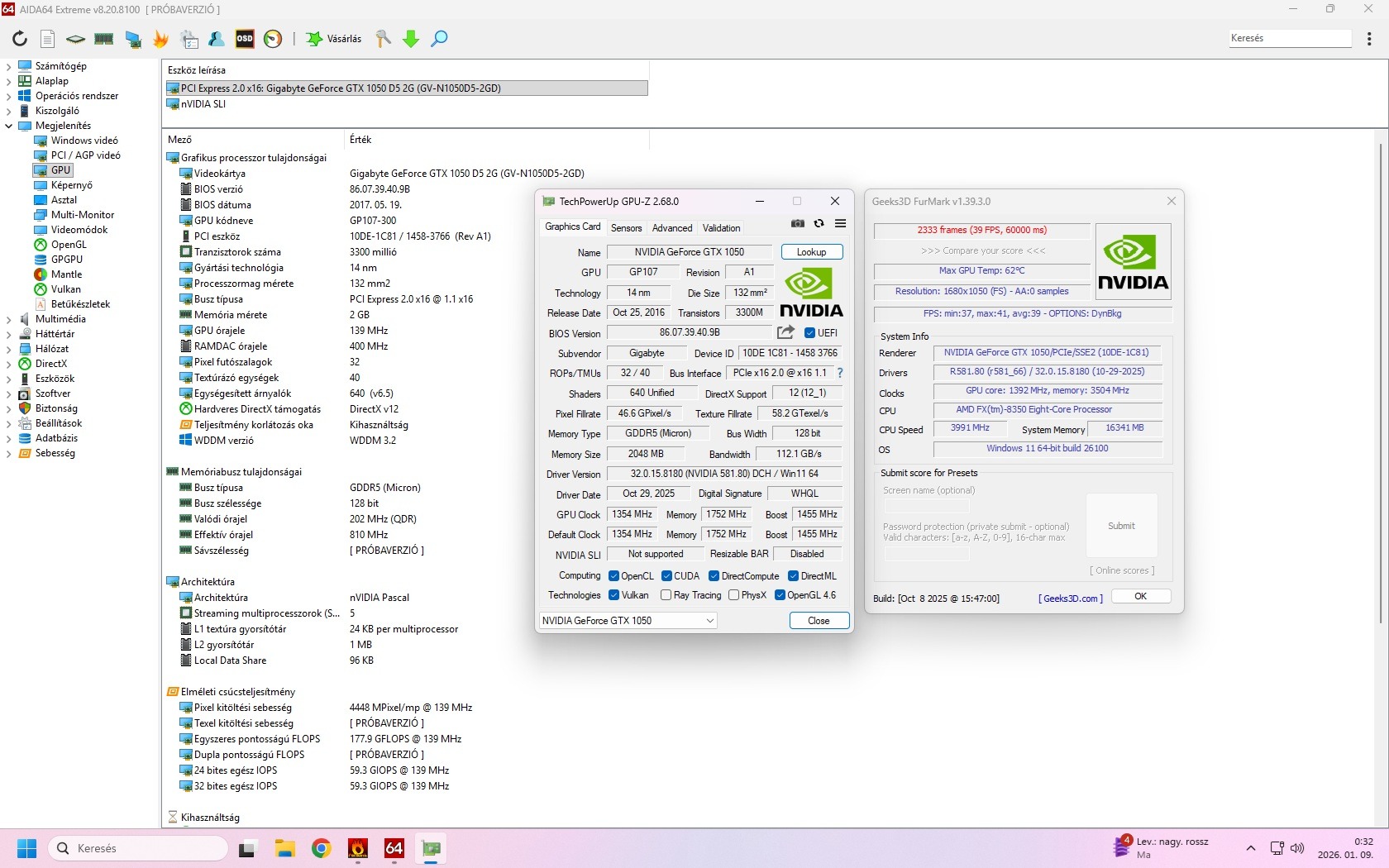Expand the Alaplap tree node
Screen dimensions: 1389x868
[x=8, y=81]
